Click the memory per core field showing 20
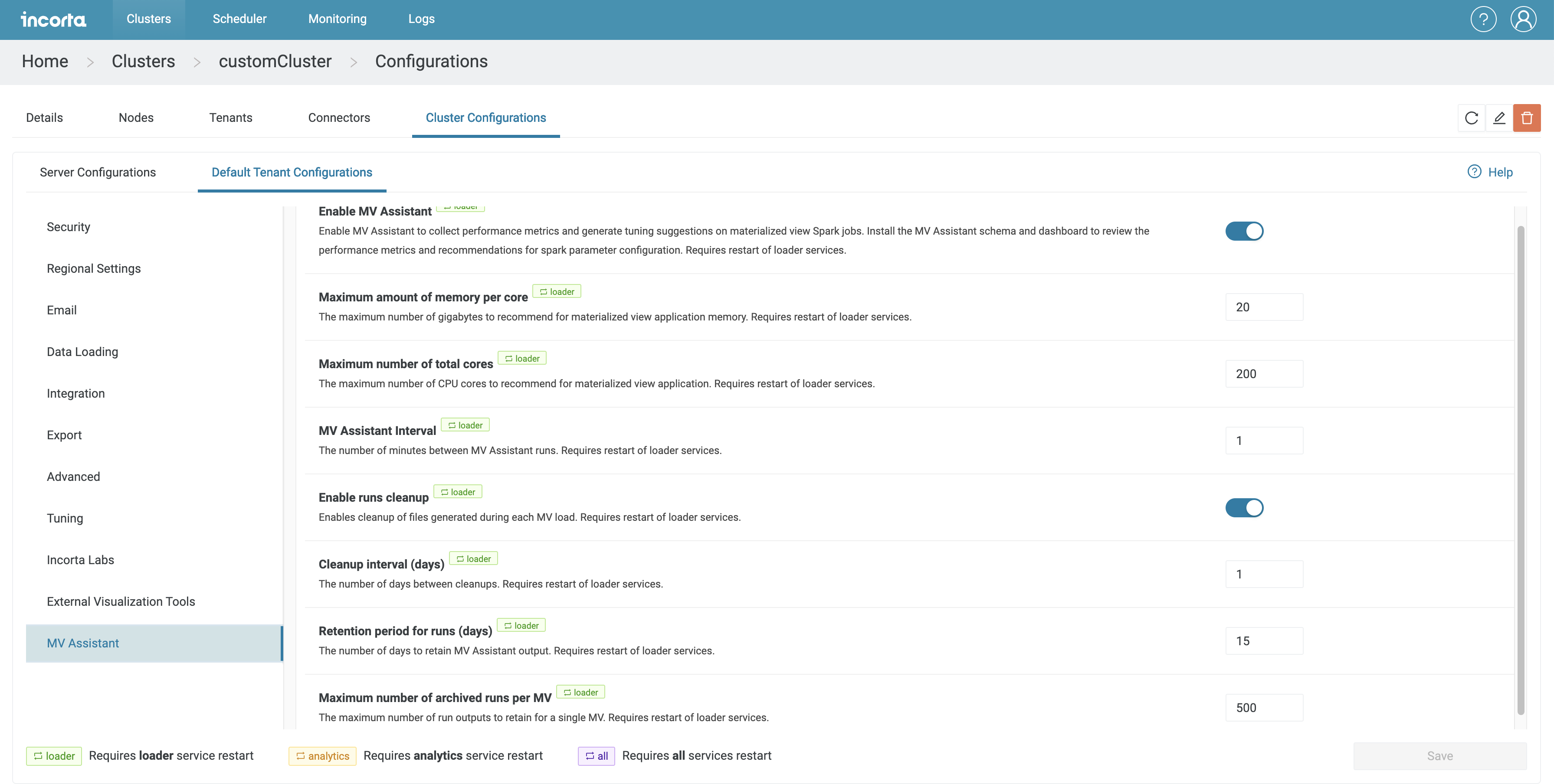 1264,307
